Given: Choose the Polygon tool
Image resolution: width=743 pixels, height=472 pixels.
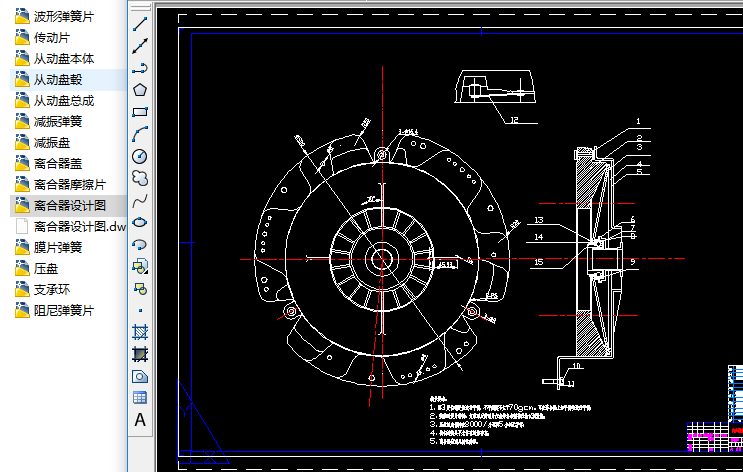Looking at the screenshot, I should 140,90.
